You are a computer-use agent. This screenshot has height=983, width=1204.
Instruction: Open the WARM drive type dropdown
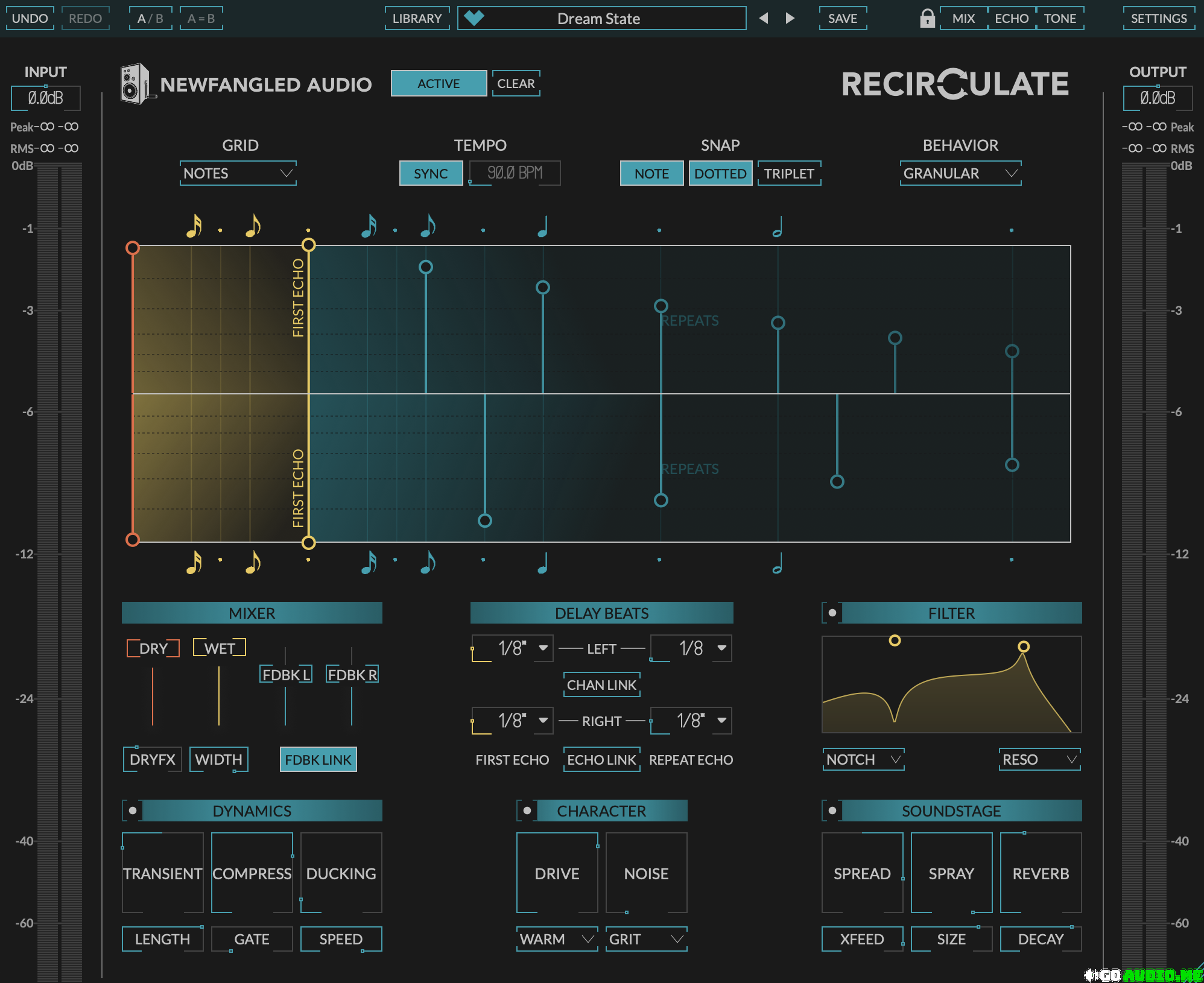[557, 939]
